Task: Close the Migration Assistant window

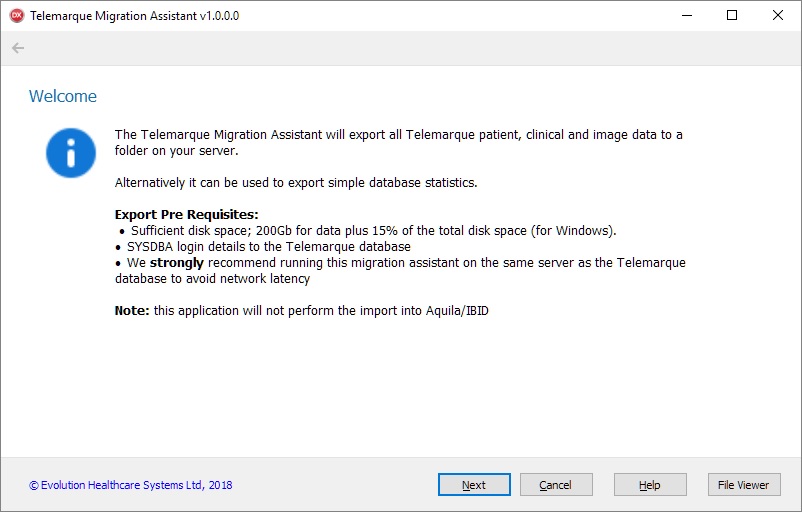Action: click(x=778, y=16)
